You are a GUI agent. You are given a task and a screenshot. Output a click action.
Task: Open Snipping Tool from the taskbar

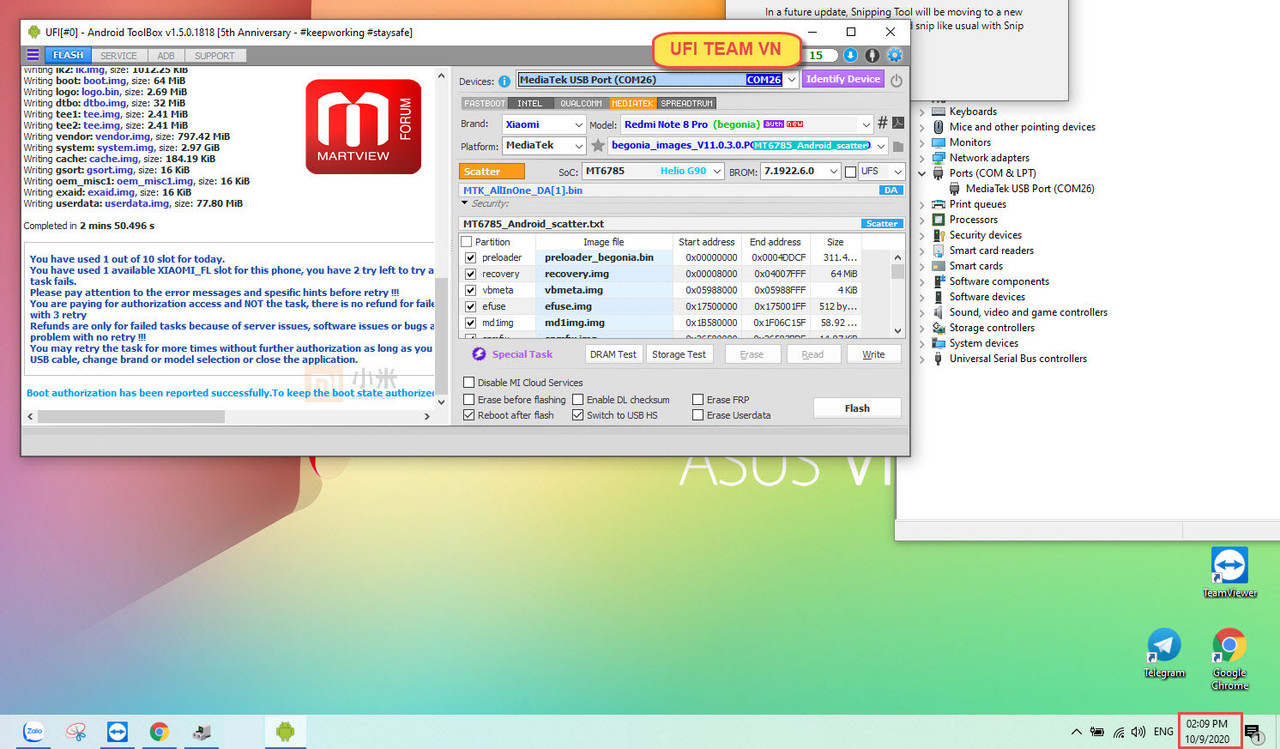[x=75, y=732]
